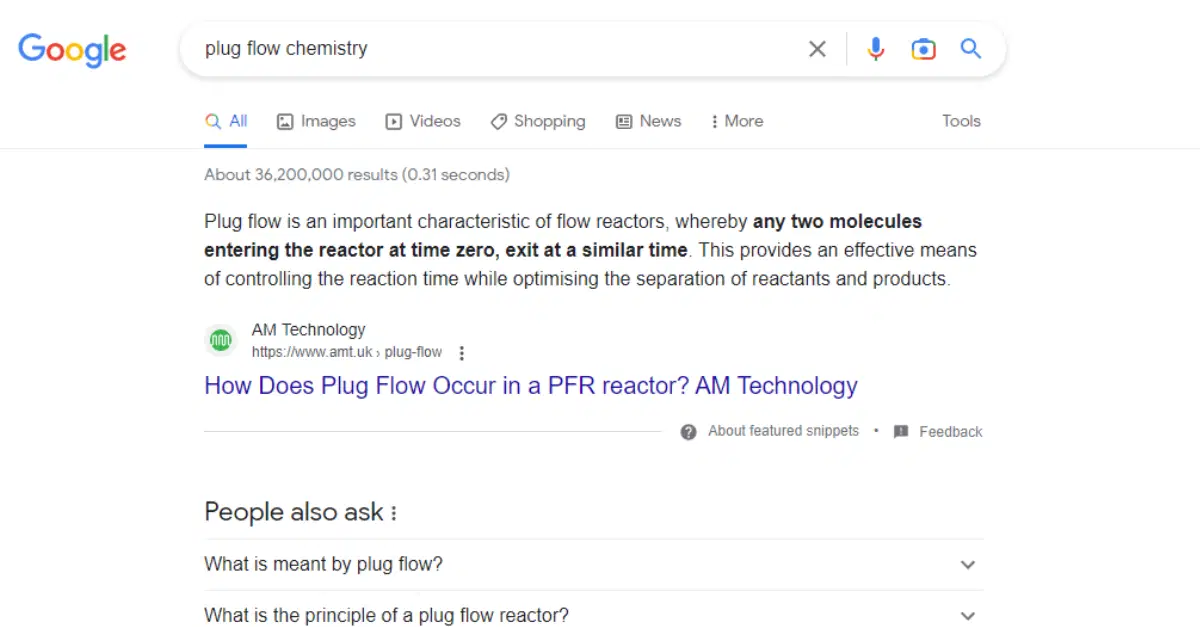Image resolution: width=1200 pixels, height=627 pixels.
Task: Run the search with the magnifying glass icon
Action: [x=970, y=48]
